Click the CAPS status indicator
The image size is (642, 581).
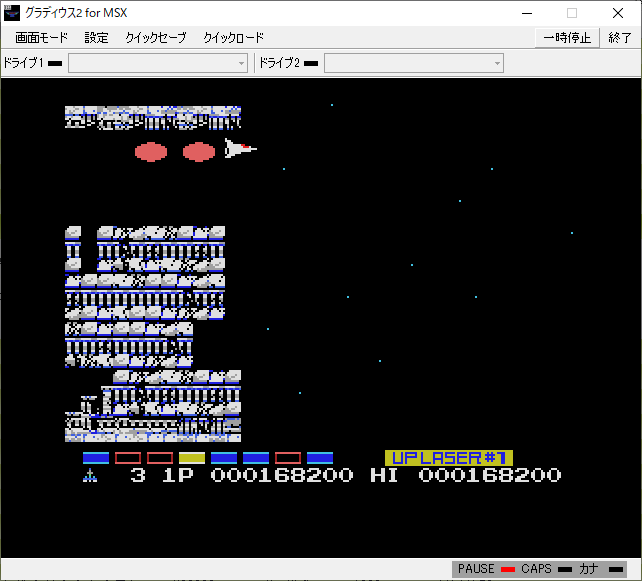pos(565,569)
